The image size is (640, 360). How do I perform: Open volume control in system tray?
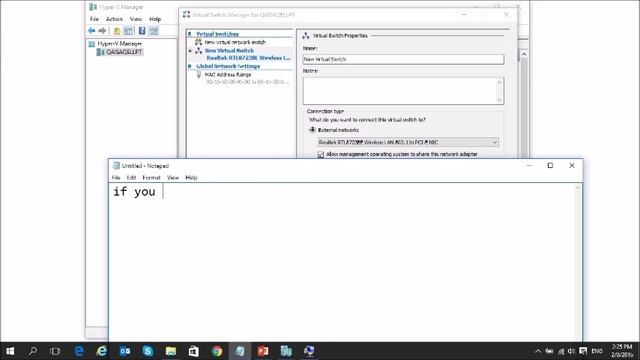point(571,351)
